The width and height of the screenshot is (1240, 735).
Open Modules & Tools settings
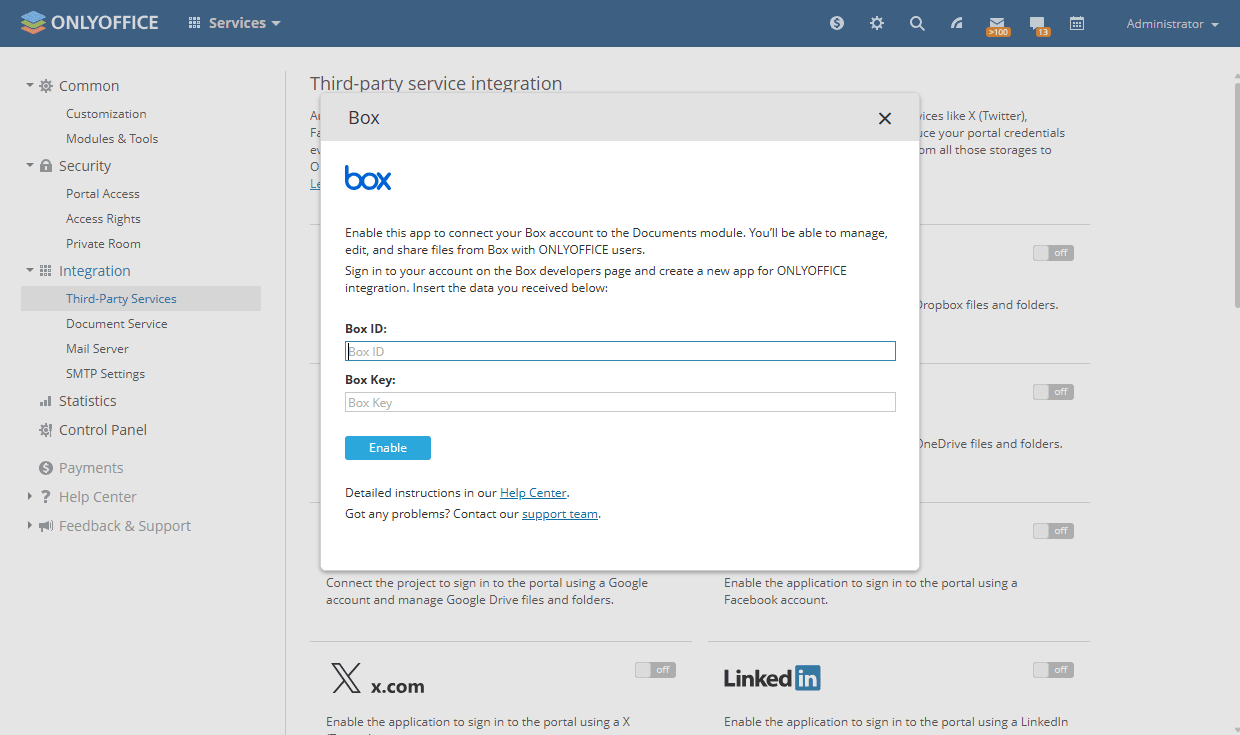pos(112,139)
